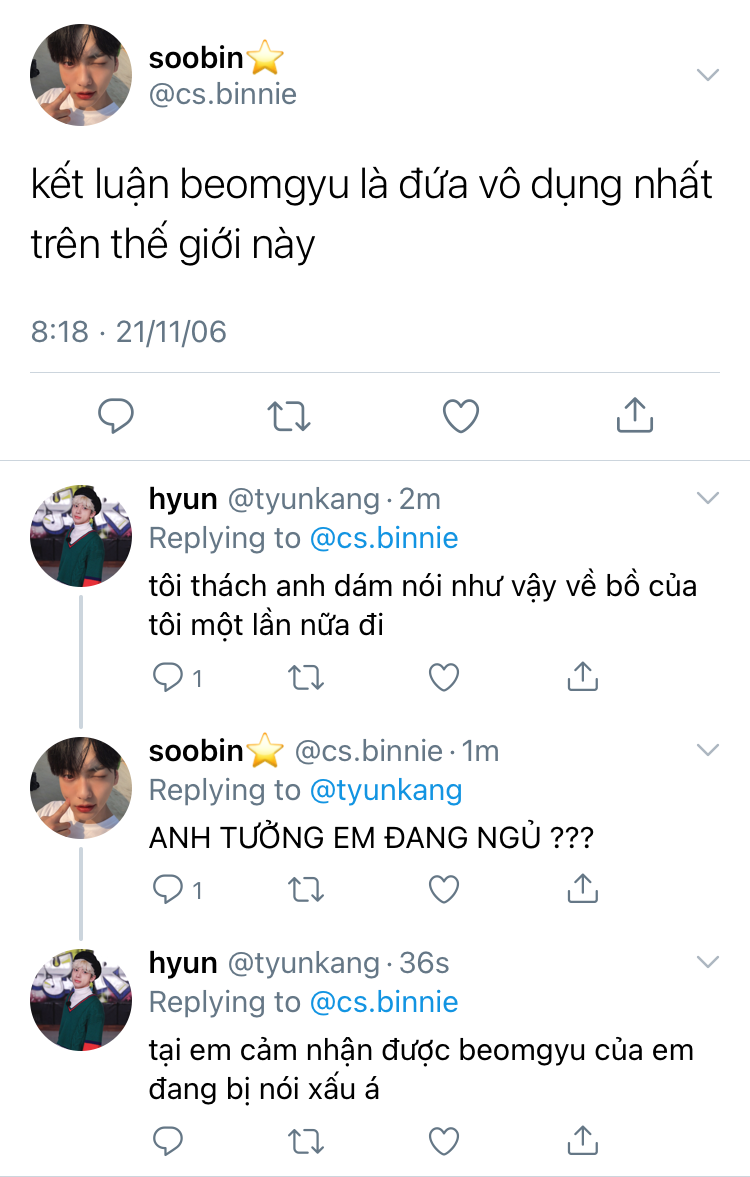Share soobin's all-caps reply tweet
750x1177 pixels.
point(582,889)
